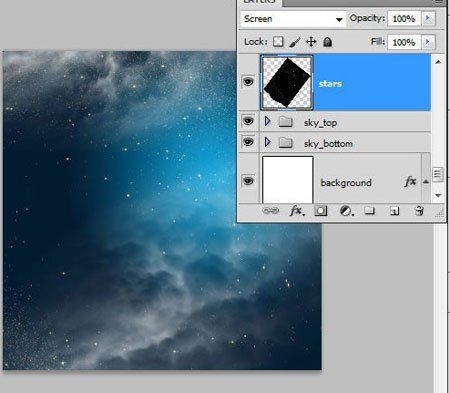This screenshot has width=450, height=393.
Task: Click the Fill value field
Action: [x=404, y=43]
